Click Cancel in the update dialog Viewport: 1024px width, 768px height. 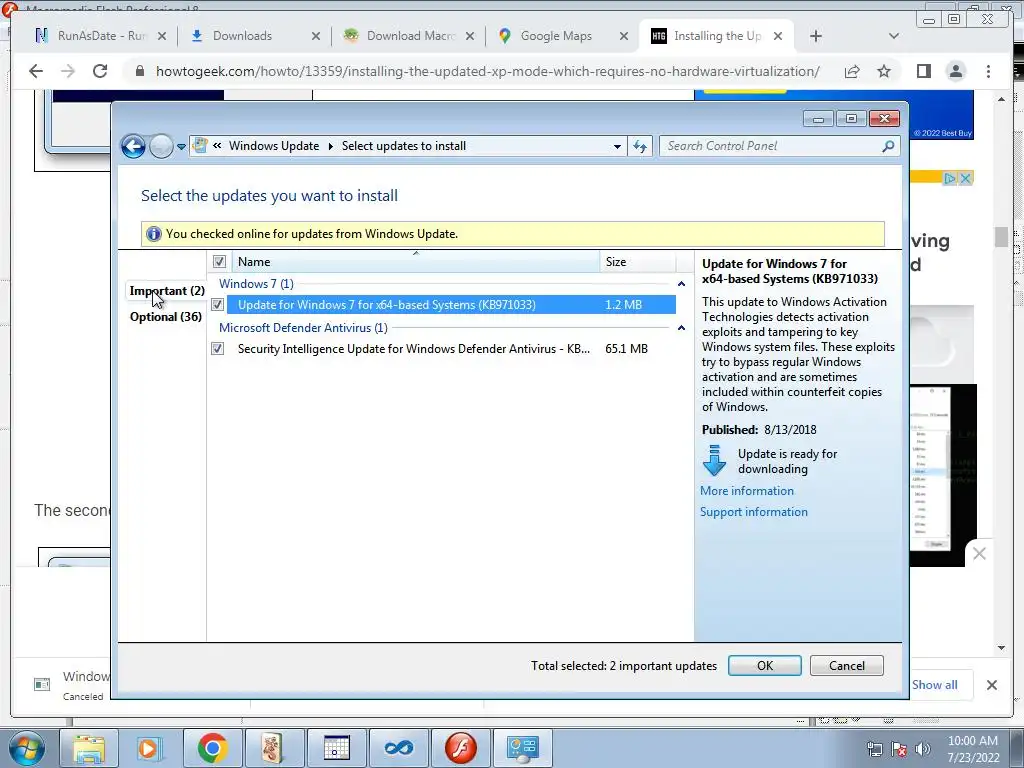(x=846, y=665)
